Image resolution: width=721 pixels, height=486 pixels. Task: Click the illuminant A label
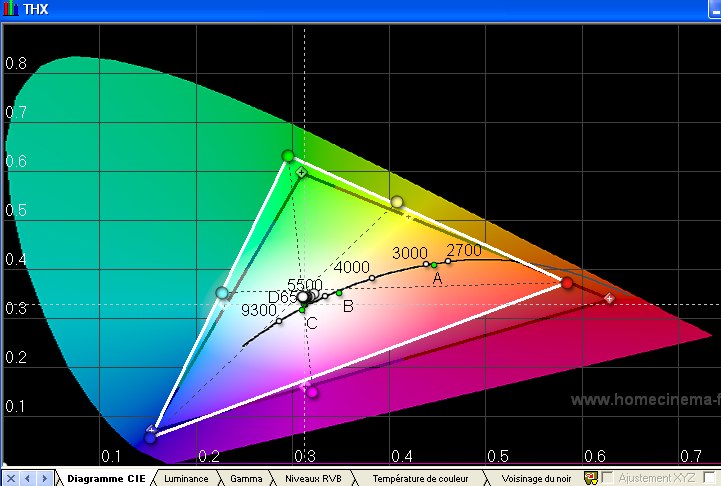coord(437,278)
